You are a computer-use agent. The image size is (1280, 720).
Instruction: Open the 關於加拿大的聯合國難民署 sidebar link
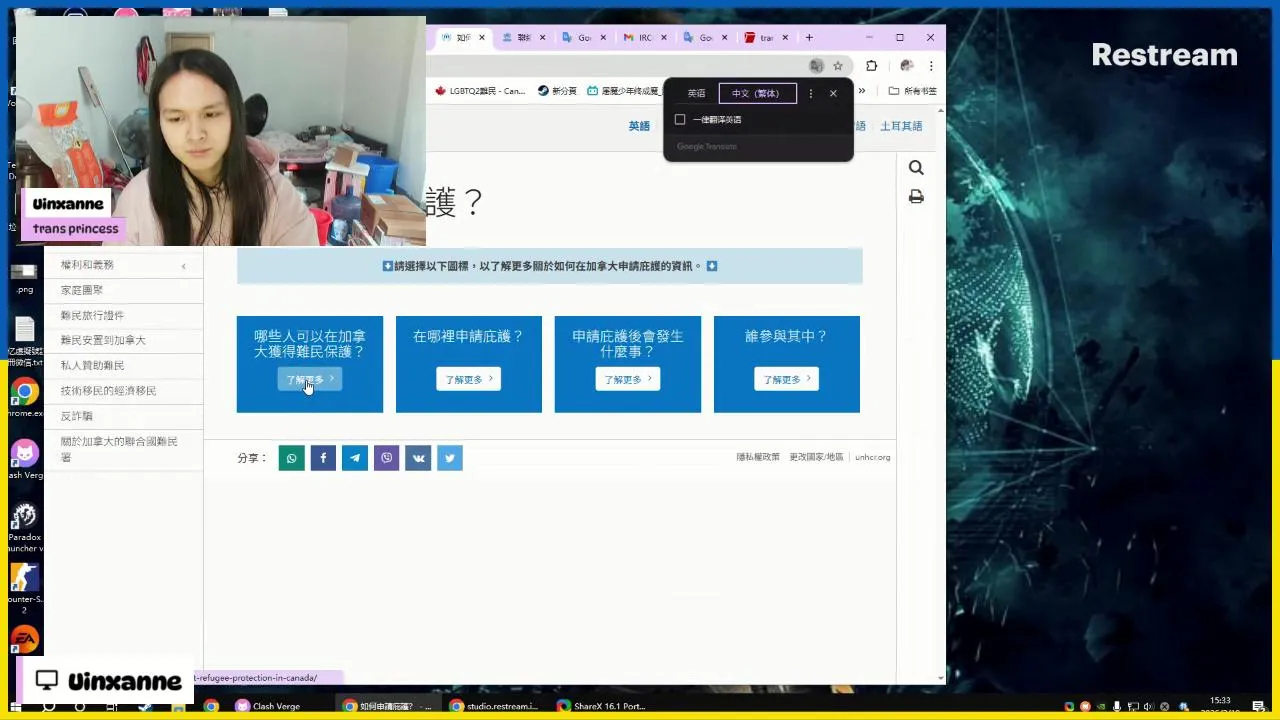click(x=119, y=449)
